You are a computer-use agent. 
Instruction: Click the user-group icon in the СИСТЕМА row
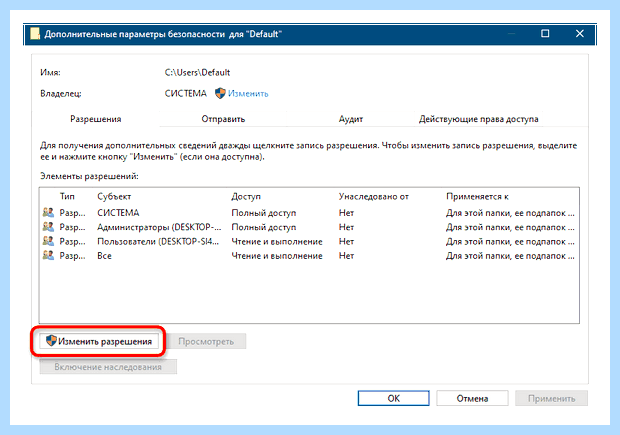(48, 213)
